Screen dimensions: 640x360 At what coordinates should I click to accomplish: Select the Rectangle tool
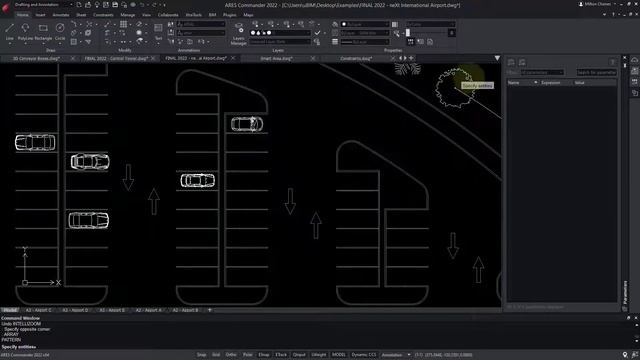pos(43,31)
